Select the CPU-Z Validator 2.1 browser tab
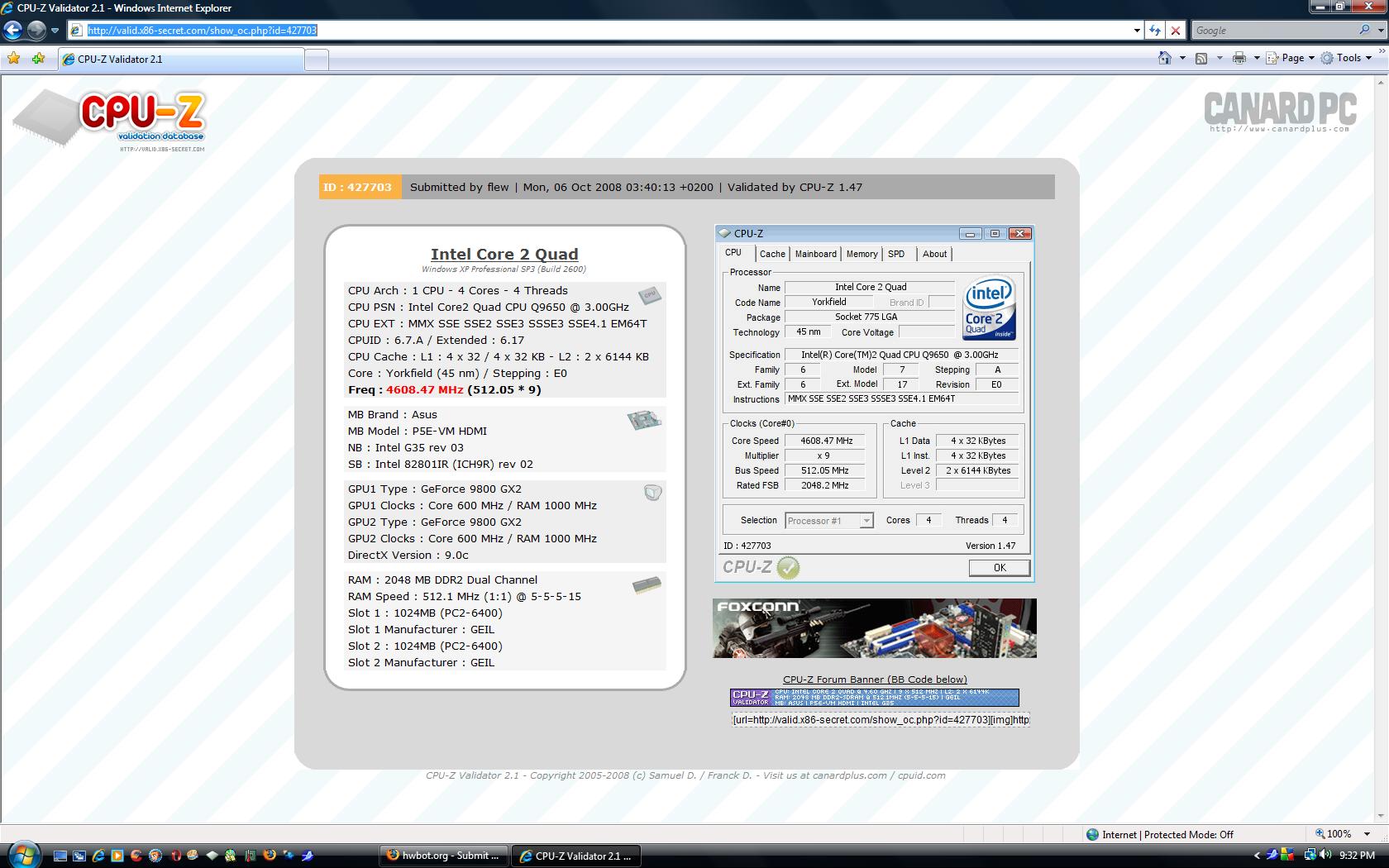 pos(180,59)
